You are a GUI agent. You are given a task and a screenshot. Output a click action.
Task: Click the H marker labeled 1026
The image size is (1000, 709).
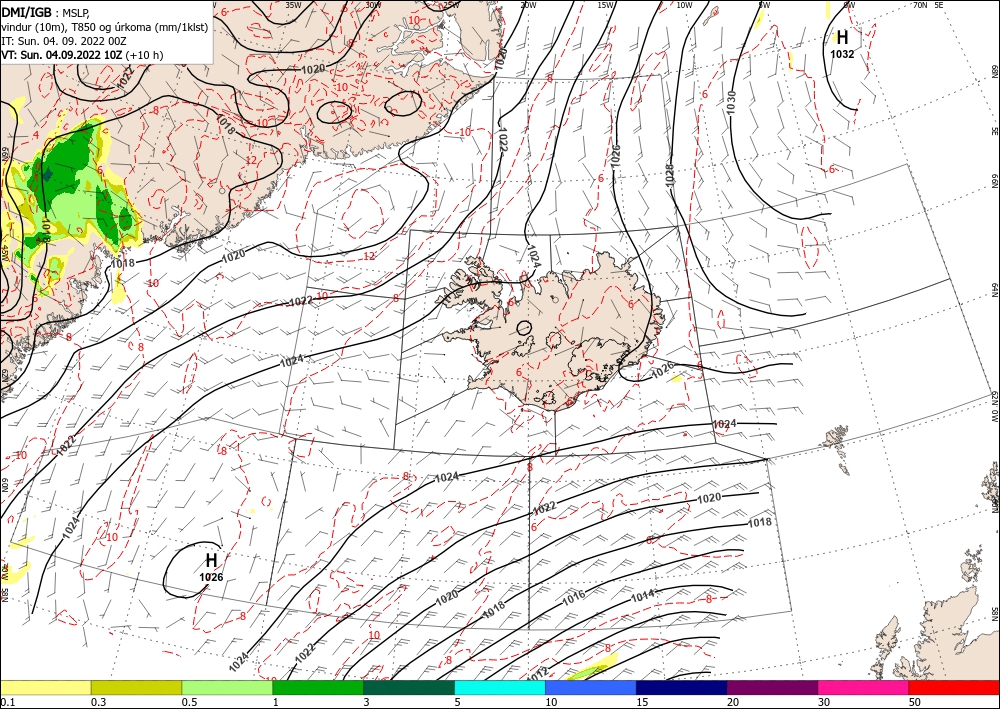tap(211, 560)
